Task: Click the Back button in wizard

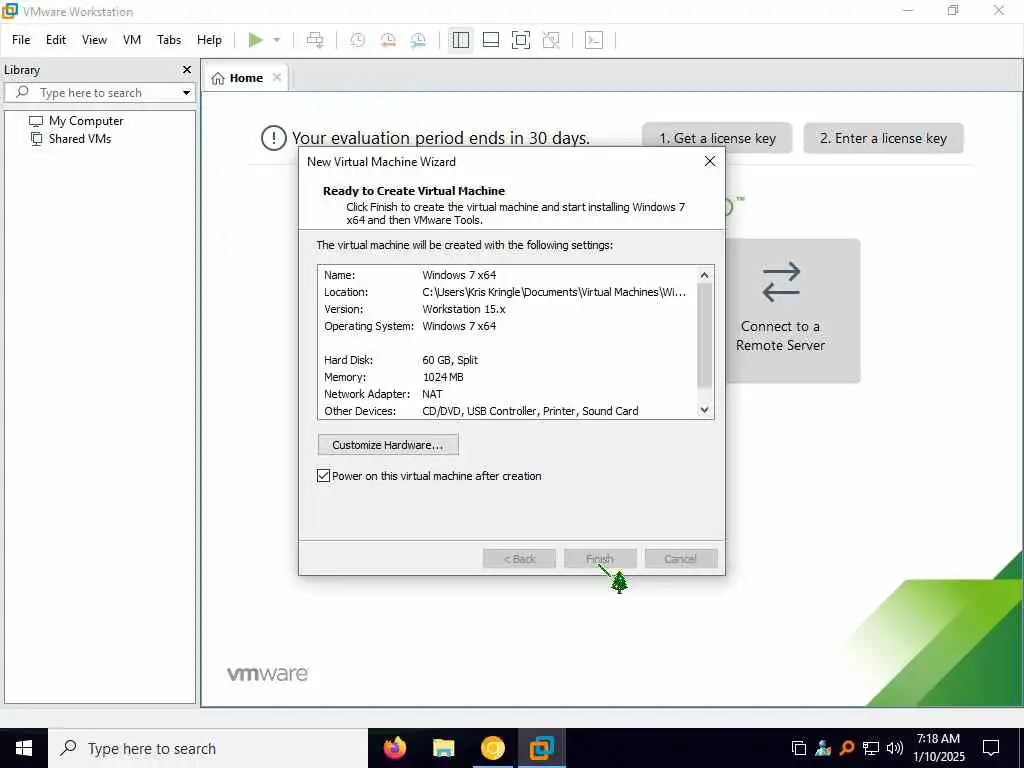Action: click(519, 559)
